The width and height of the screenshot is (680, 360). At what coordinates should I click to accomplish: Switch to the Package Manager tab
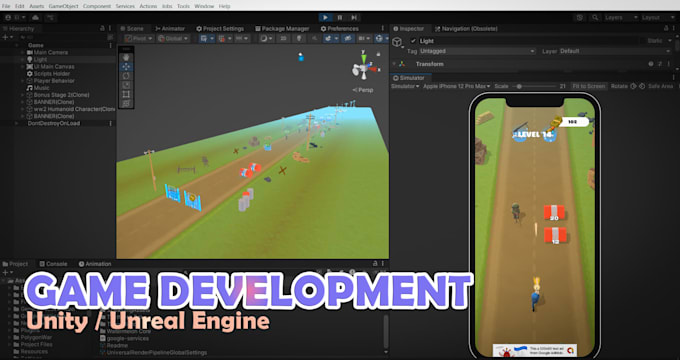[282, 28]
